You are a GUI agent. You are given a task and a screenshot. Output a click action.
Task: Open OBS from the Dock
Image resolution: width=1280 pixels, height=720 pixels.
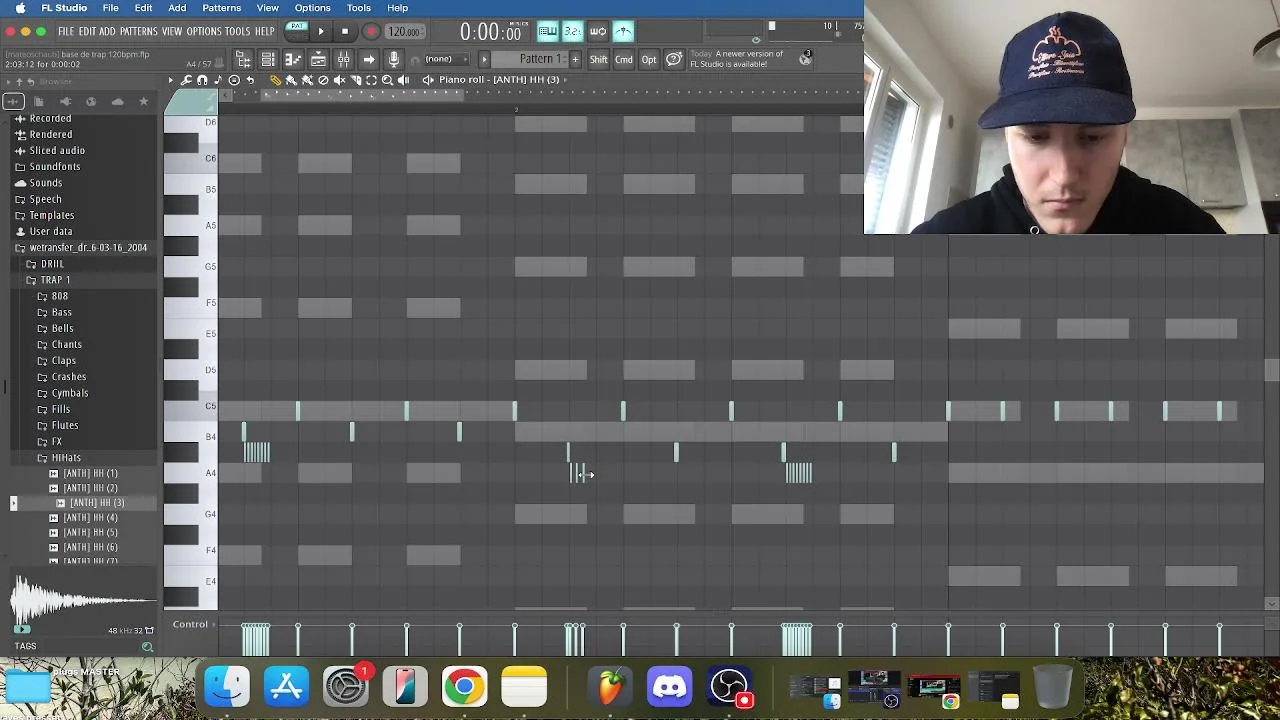730,687
